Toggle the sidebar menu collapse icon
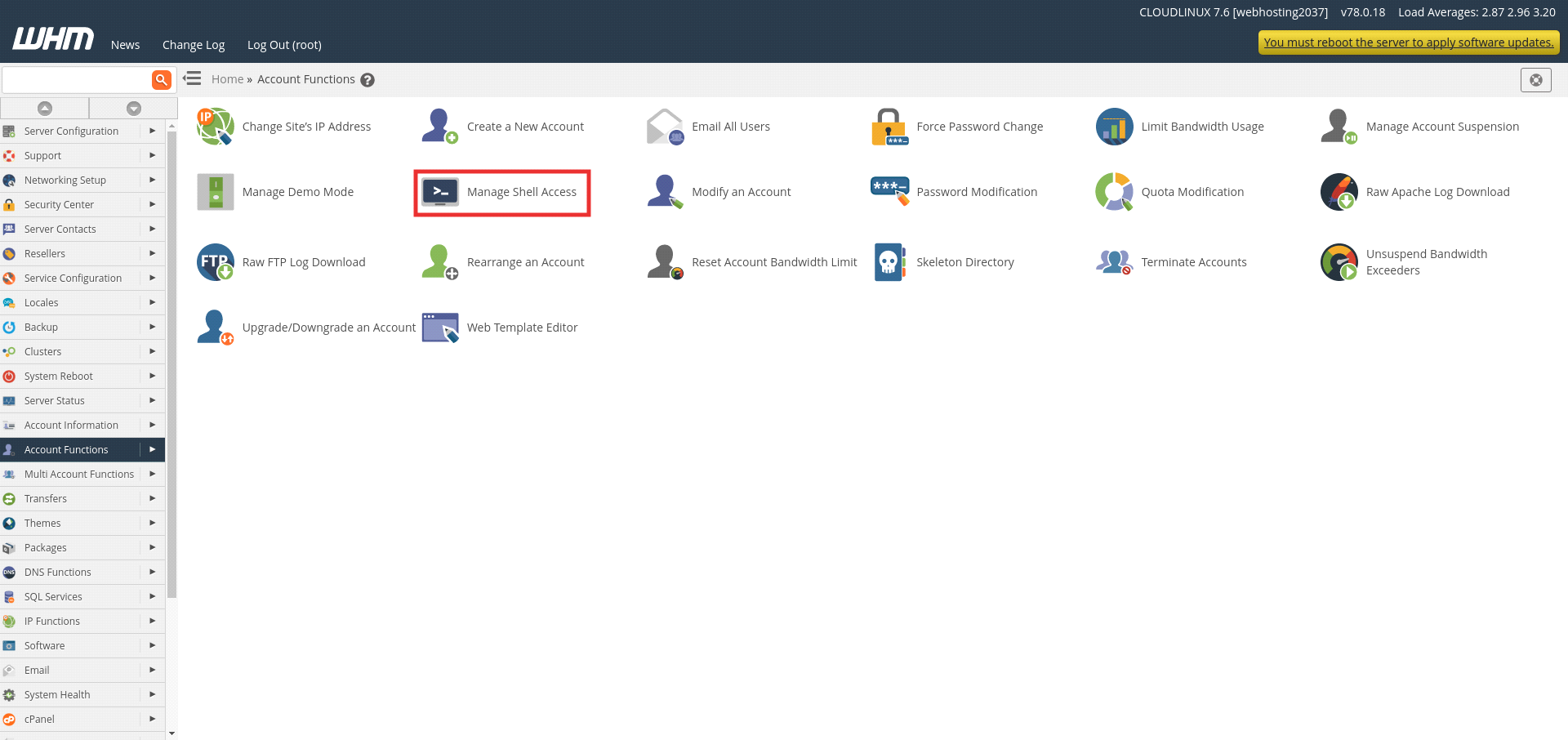 click(193, 78)
